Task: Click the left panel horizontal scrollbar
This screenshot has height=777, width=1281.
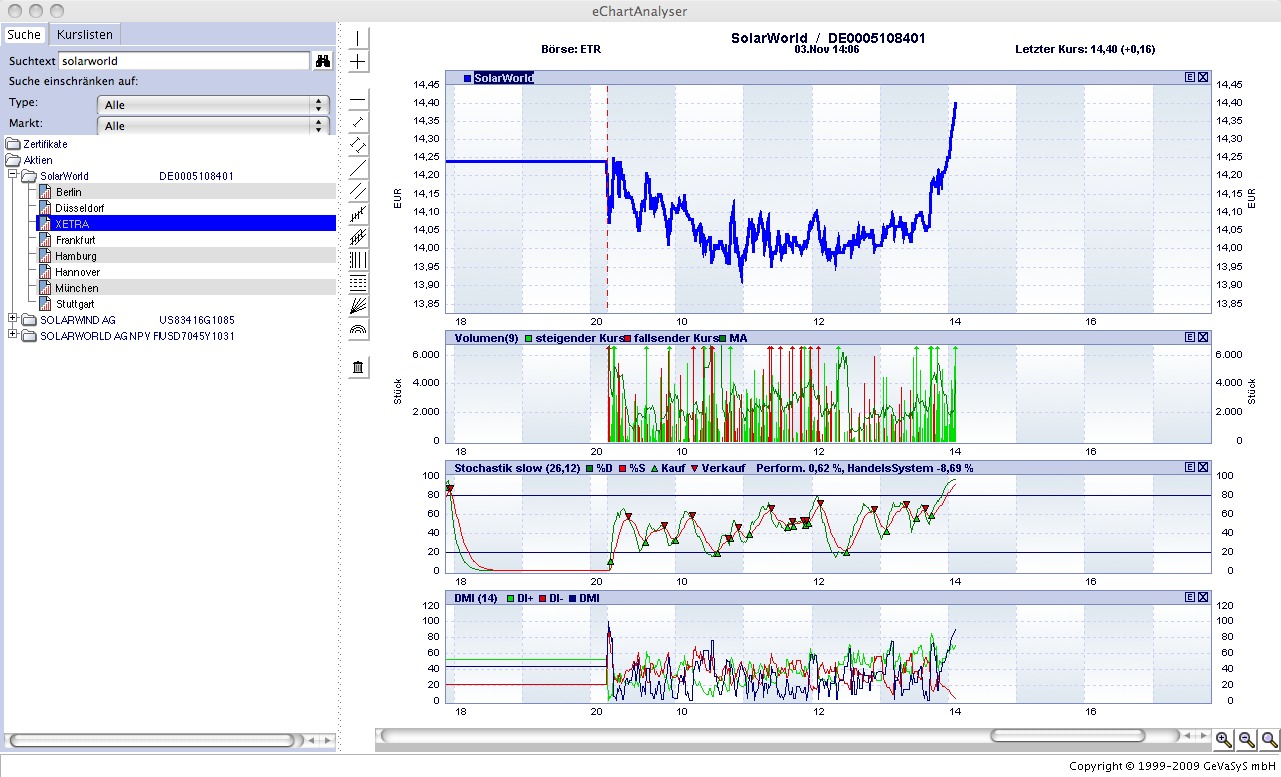Action: tap(150, 740)
